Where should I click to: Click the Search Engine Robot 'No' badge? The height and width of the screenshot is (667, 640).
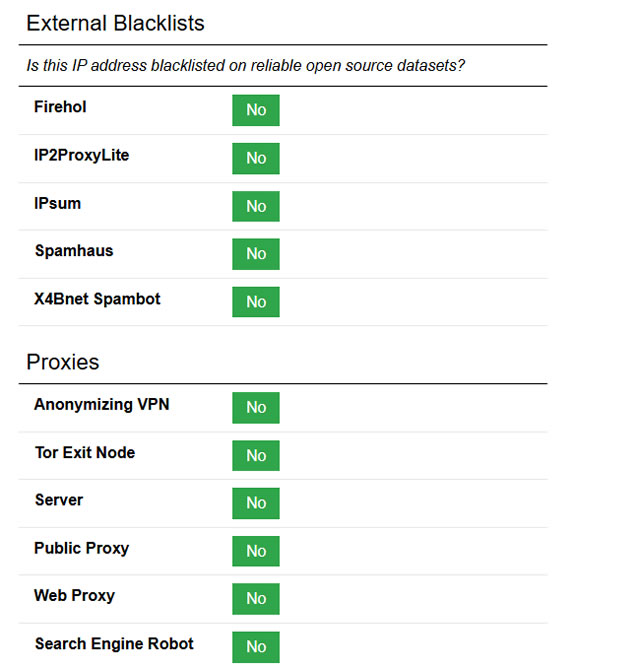(256, 646)
